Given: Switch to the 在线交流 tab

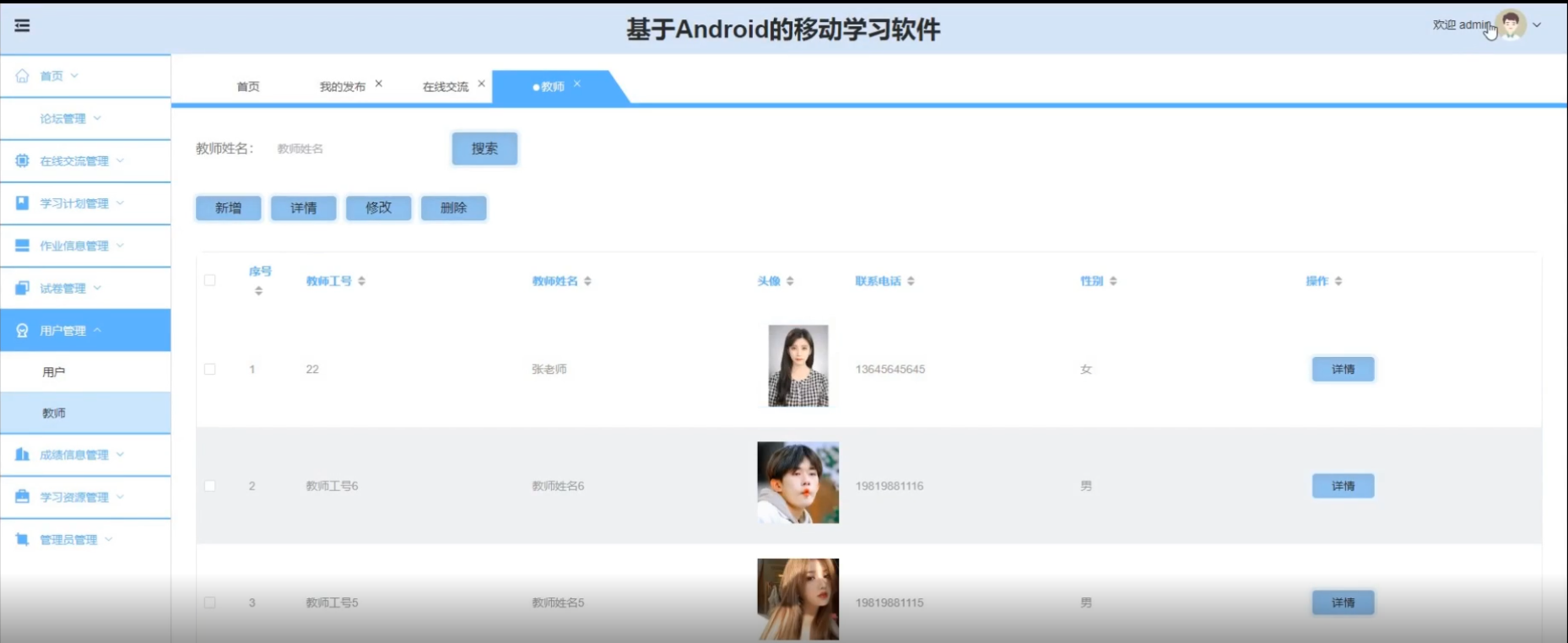Looking at the screenshot, I should pyautogui.click(x=445, y=87).
